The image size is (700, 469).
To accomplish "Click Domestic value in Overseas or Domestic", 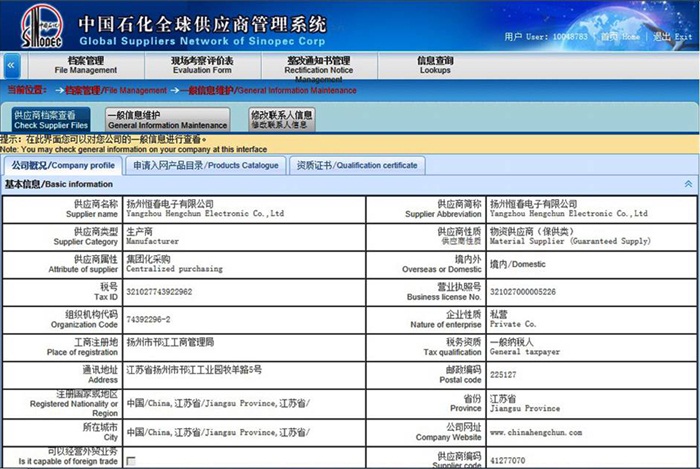I will (517, 264).
